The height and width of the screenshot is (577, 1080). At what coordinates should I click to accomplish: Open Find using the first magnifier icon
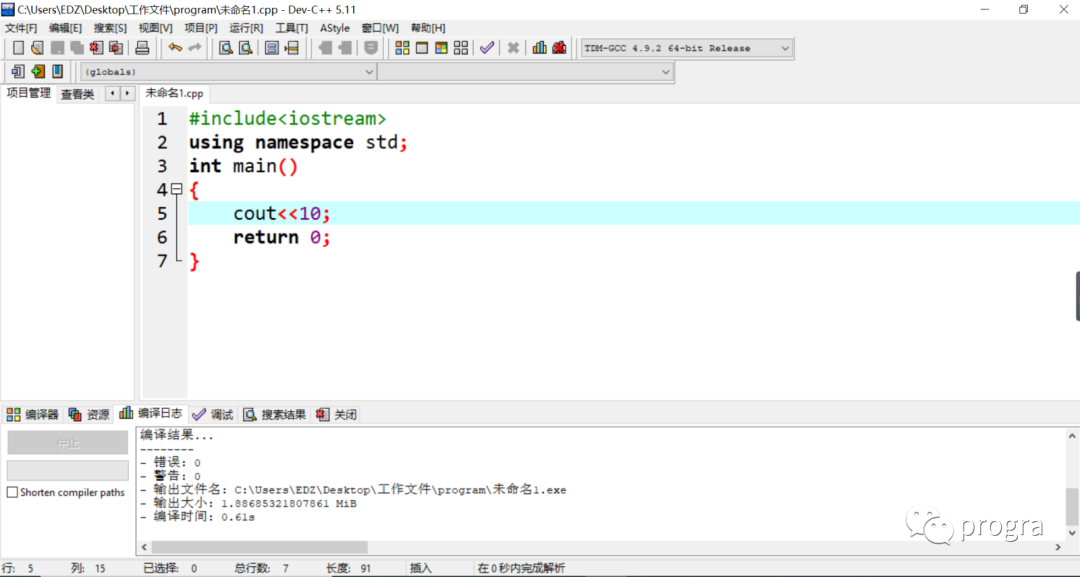[225, 48]
